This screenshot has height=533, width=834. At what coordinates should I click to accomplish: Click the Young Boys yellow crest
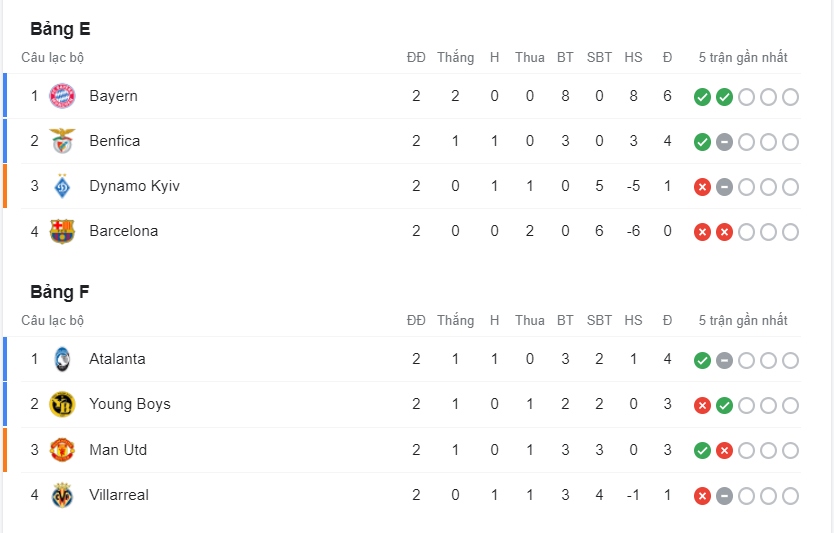62,404
